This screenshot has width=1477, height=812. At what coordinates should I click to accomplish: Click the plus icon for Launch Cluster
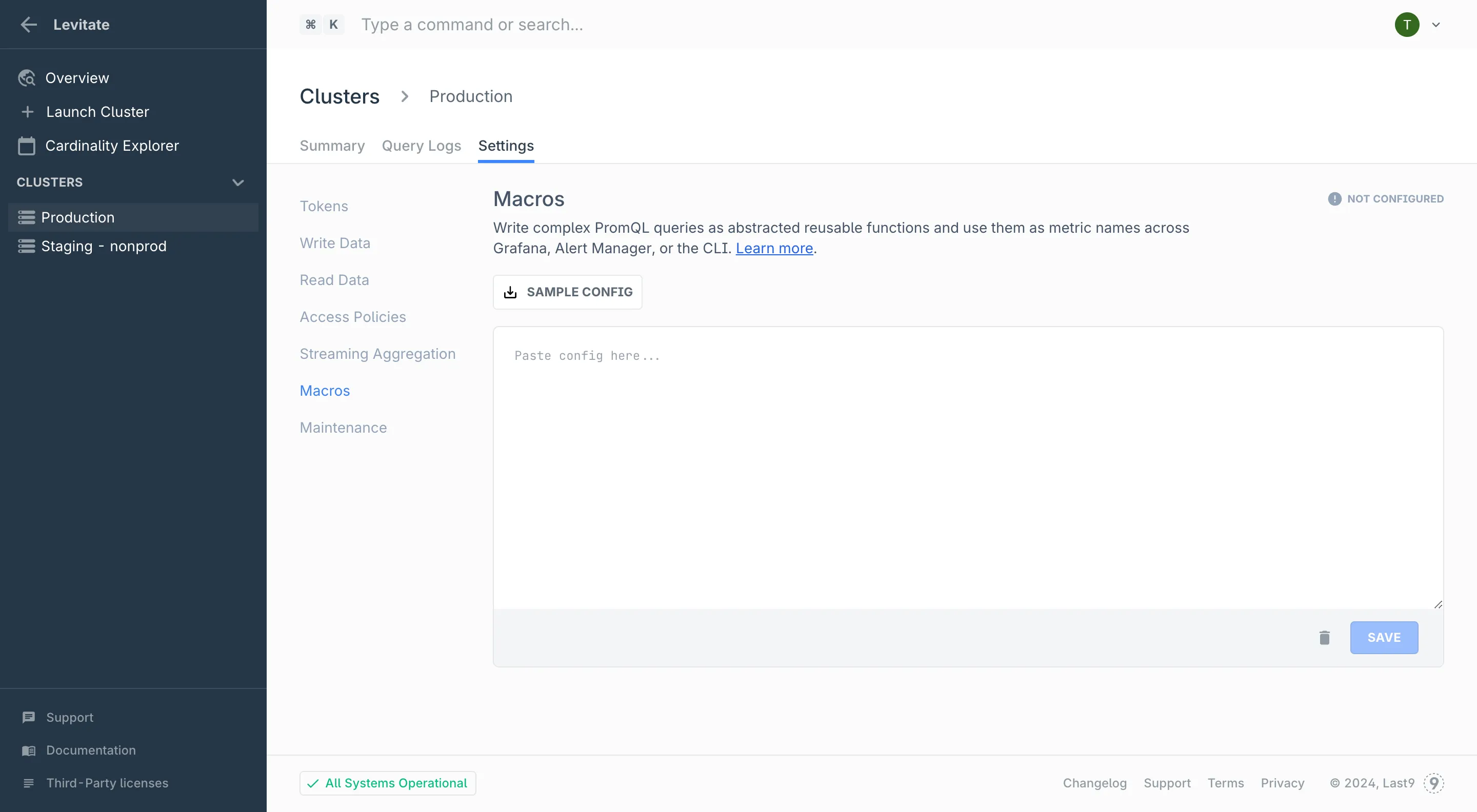(27, 112)
